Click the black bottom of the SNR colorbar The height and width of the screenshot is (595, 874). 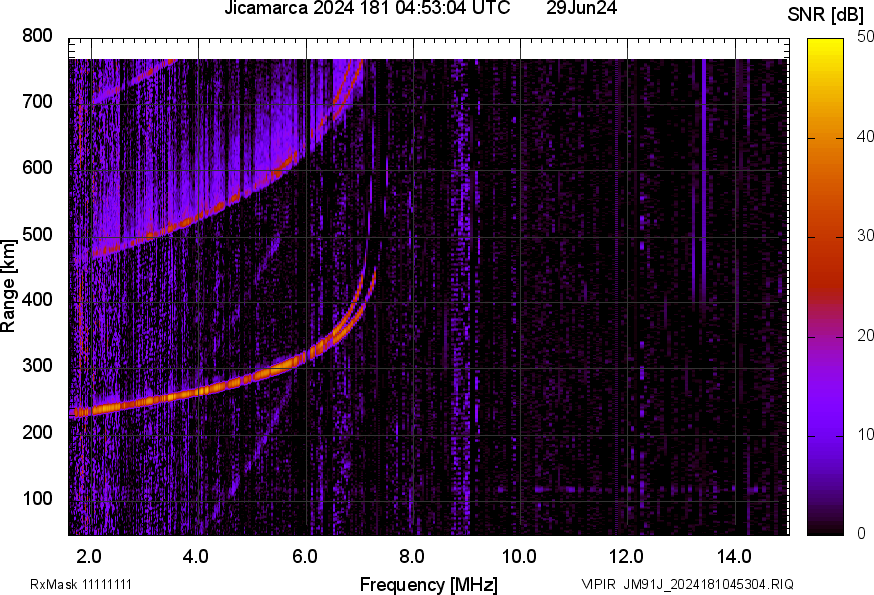825,530
